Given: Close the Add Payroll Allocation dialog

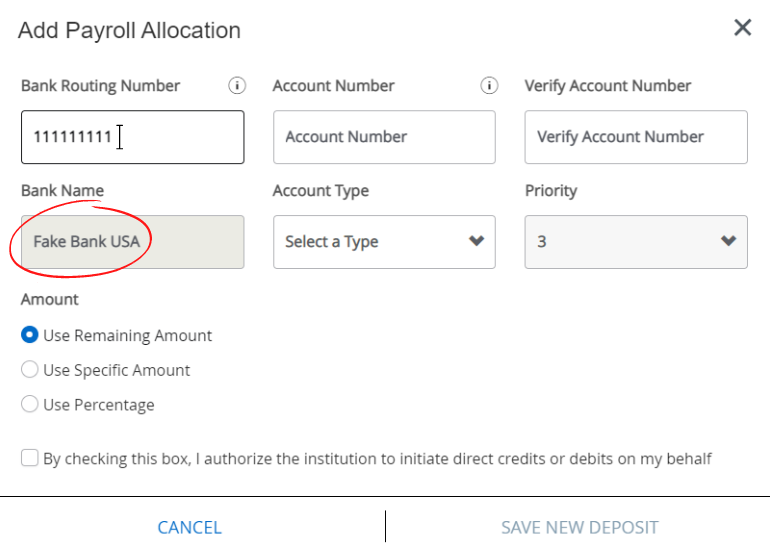Looking at the screenshot, I should tap(742, 28).
